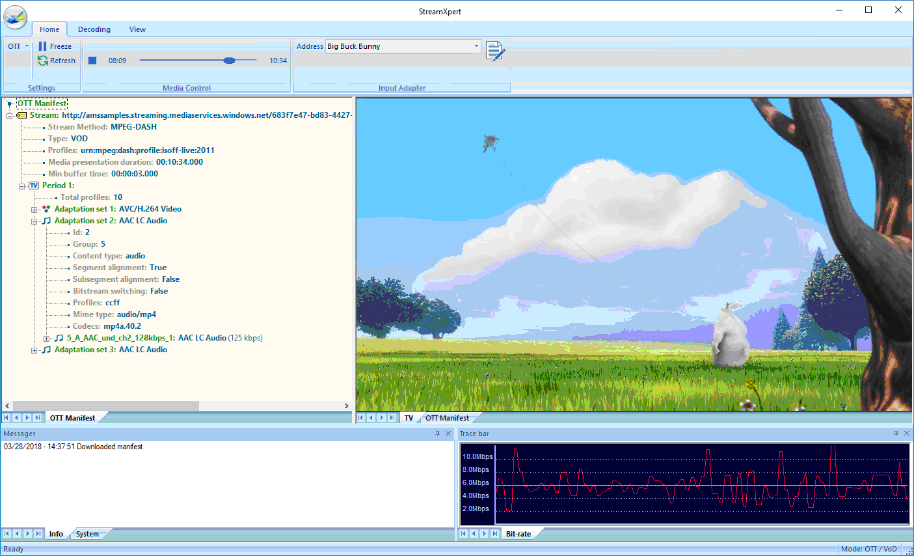Open the View ribbon tab
Viewport: 914px width, 556px height.
[x=137, y=30]
